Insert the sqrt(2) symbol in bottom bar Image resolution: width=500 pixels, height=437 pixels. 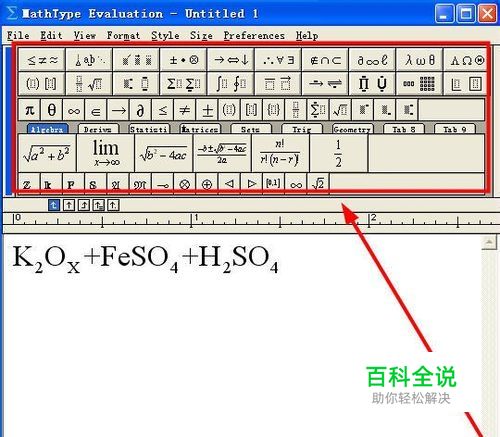318,184
